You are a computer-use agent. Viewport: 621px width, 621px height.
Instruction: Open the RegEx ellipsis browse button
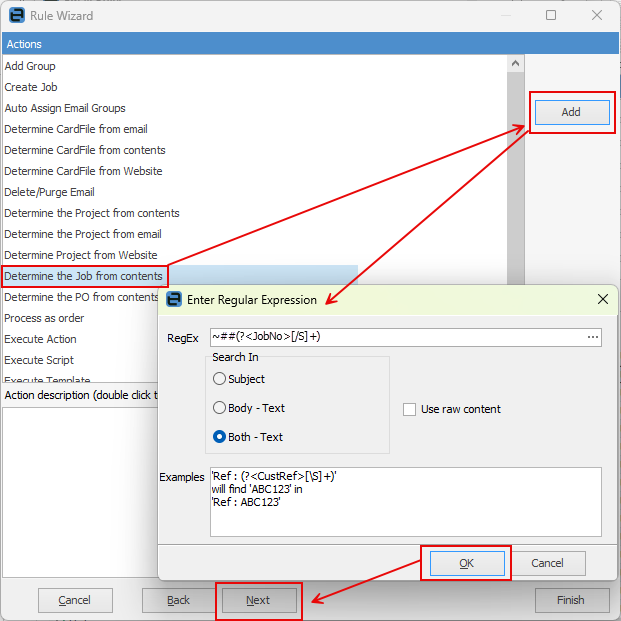[x=592, y=337]
